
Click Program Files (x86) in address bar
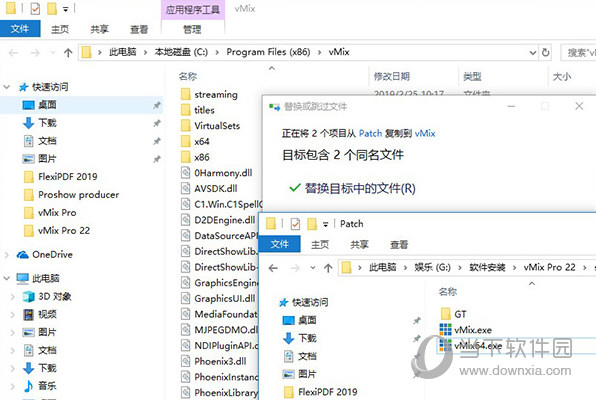[x=268, y=52]
